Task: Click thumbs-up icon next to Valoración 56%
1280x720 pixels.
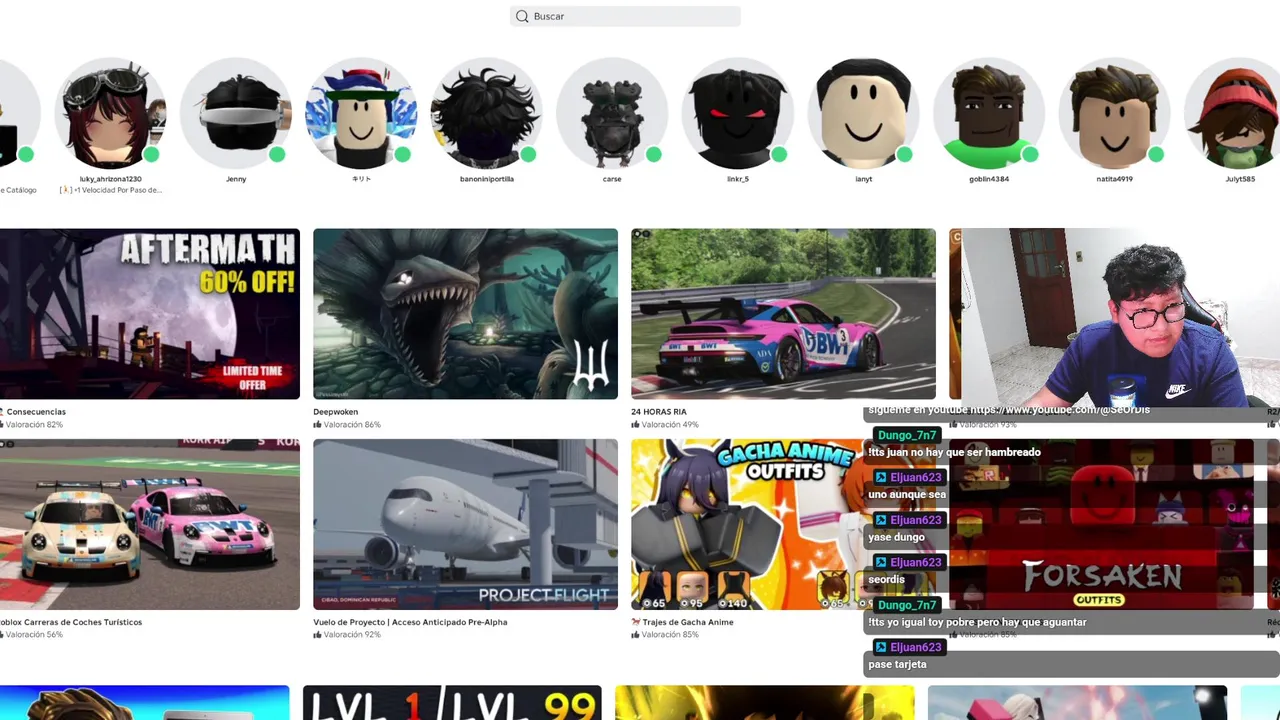Action: [x=1, y=634]
